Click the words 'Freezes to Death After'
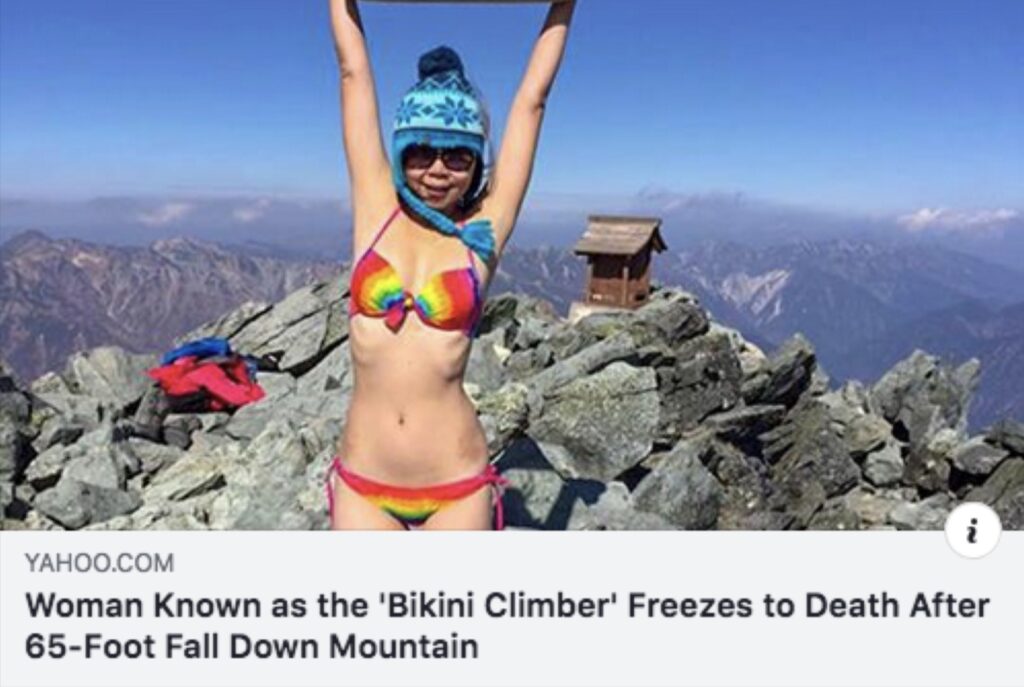This screenshot has width=1024, height=687. pos(808,605)
